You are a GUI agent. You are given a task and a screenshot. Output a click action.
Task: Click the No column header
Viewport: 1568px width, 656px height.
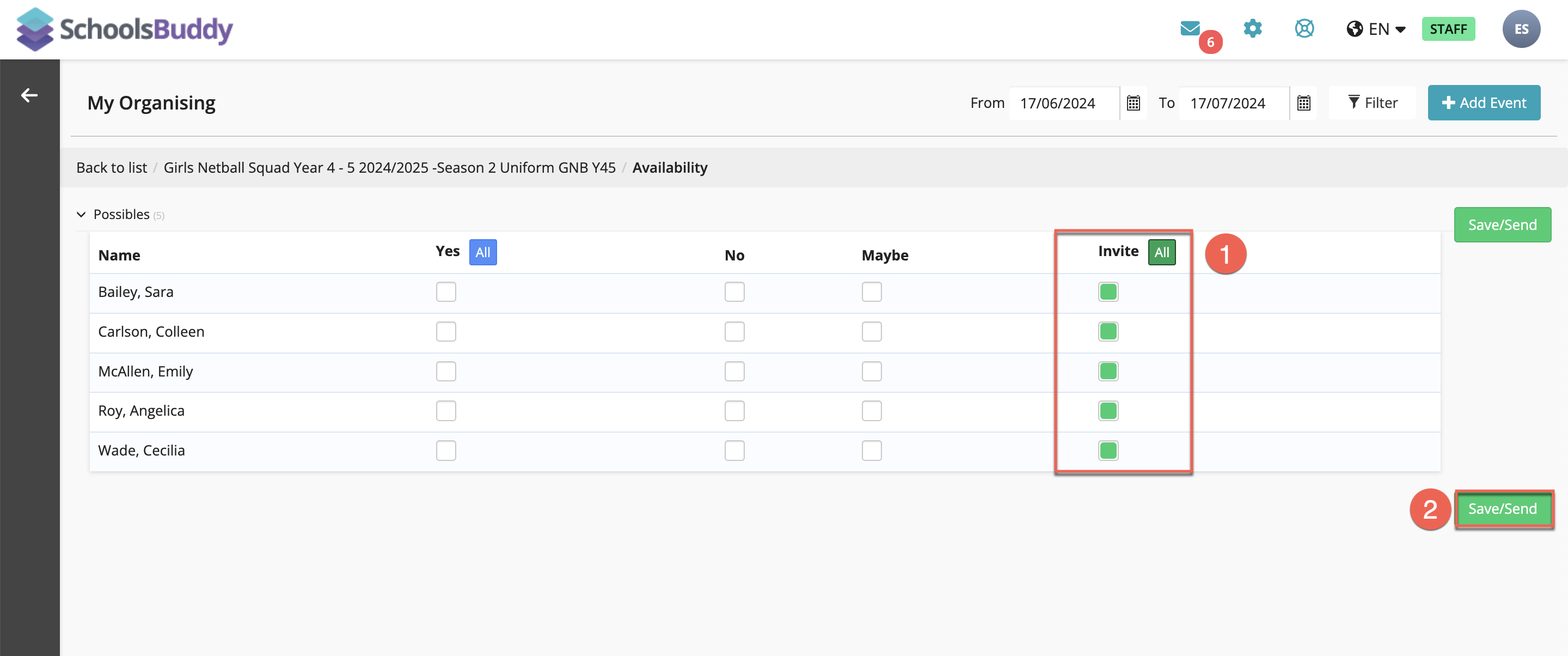[x=734, y=255]
